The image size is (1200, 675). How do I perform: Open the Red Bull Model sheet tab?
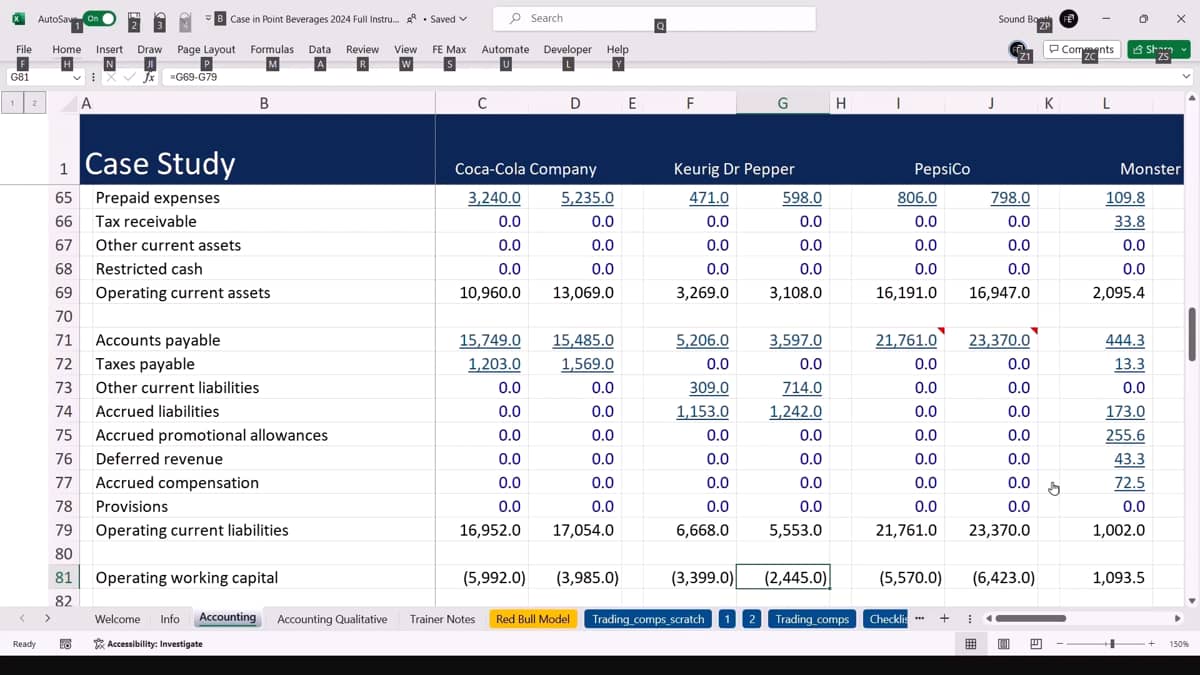coord(533,619)
